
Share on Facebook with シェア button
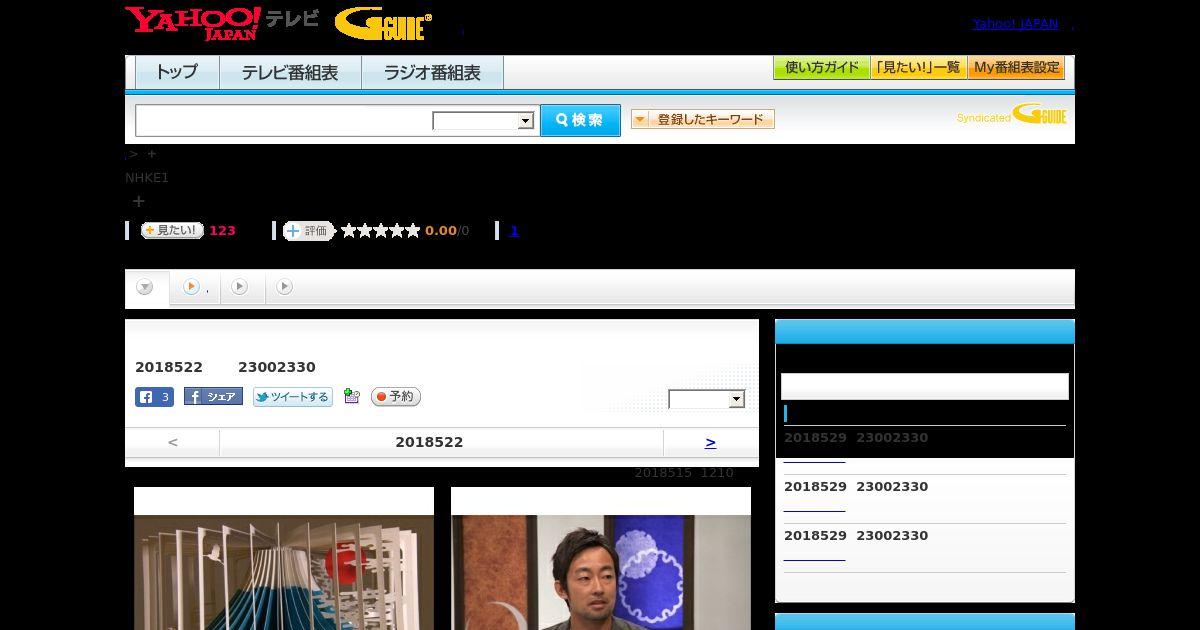(x=213, y=397)
